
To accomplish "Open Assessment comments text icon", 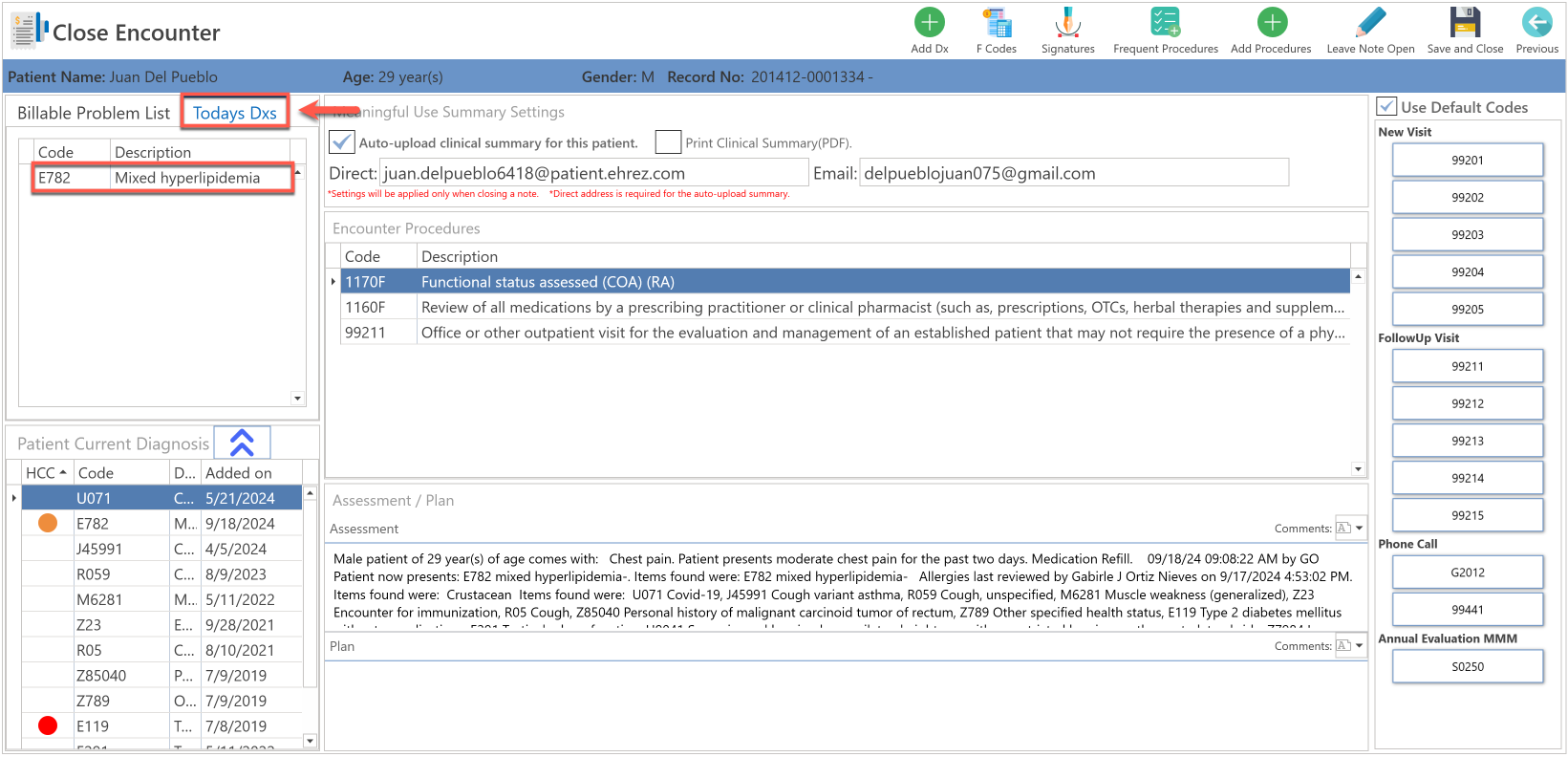I will coord(1342,528).
